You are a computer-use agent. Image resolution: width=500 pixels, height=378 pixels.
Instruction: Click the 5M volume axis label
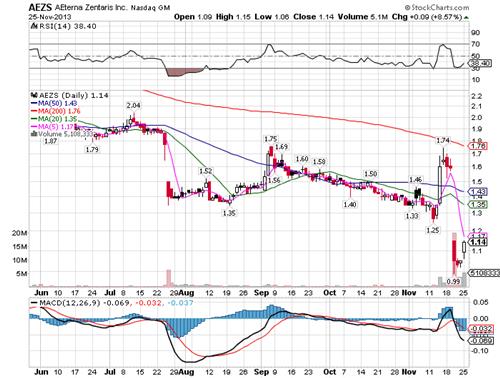point(21,274)
